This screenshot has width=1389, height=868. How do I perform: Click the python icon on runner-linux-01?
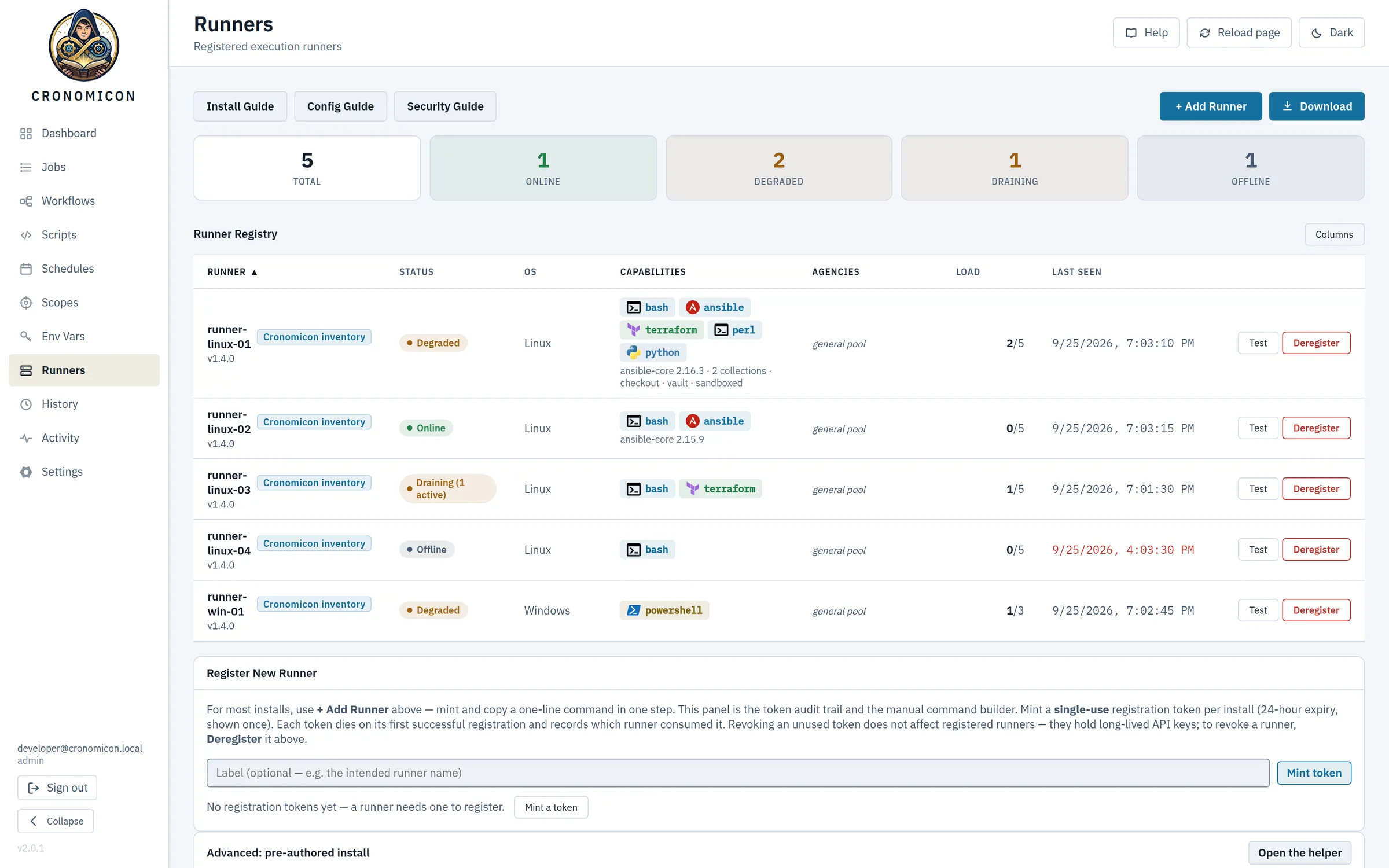634,352
